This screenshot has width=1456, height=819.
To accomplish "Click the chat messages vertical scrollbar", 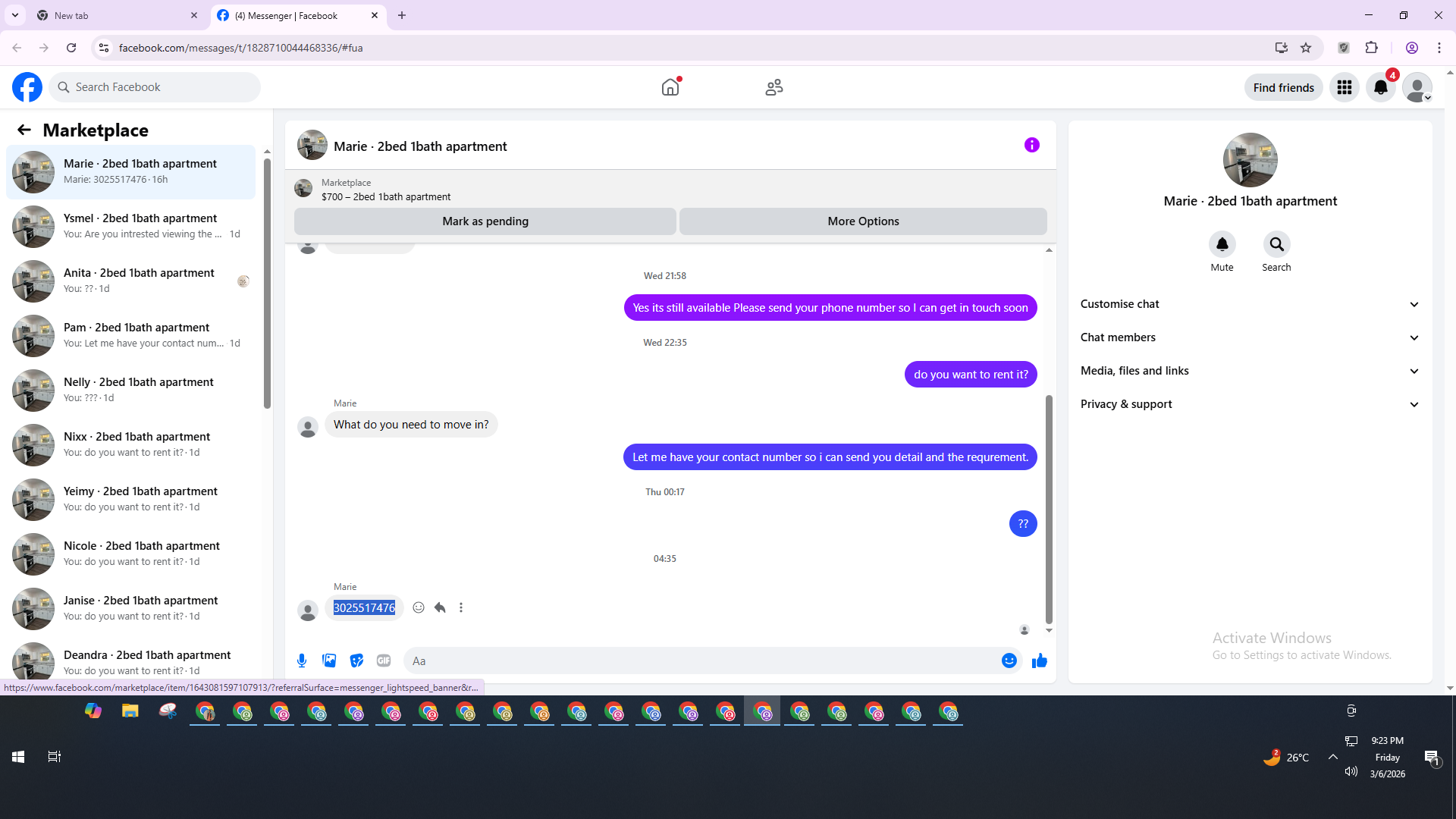I will pyautogui.click(x=1049, y=508).
